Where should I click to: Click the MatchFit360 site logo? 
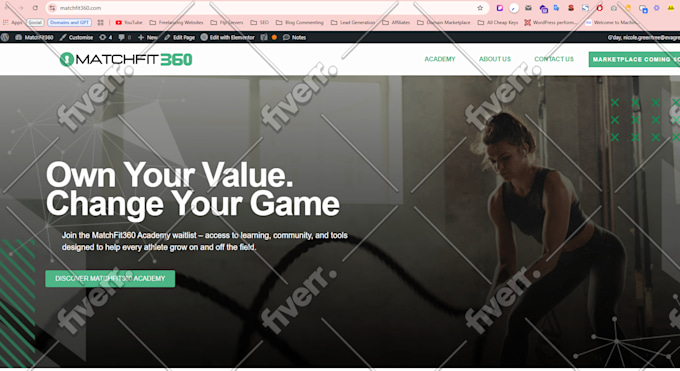pos(126,59)
